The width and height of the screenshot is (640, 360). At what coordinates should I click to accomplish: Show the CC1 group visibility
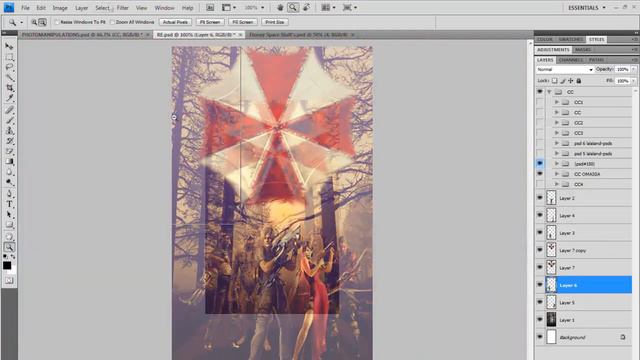(x=540, y=102)
